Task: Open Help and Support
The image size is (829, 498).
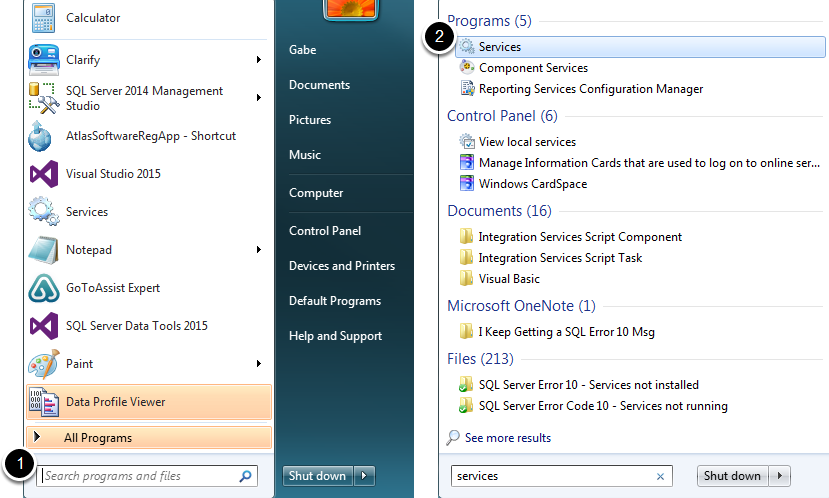Action: click(x=335, y=336)
